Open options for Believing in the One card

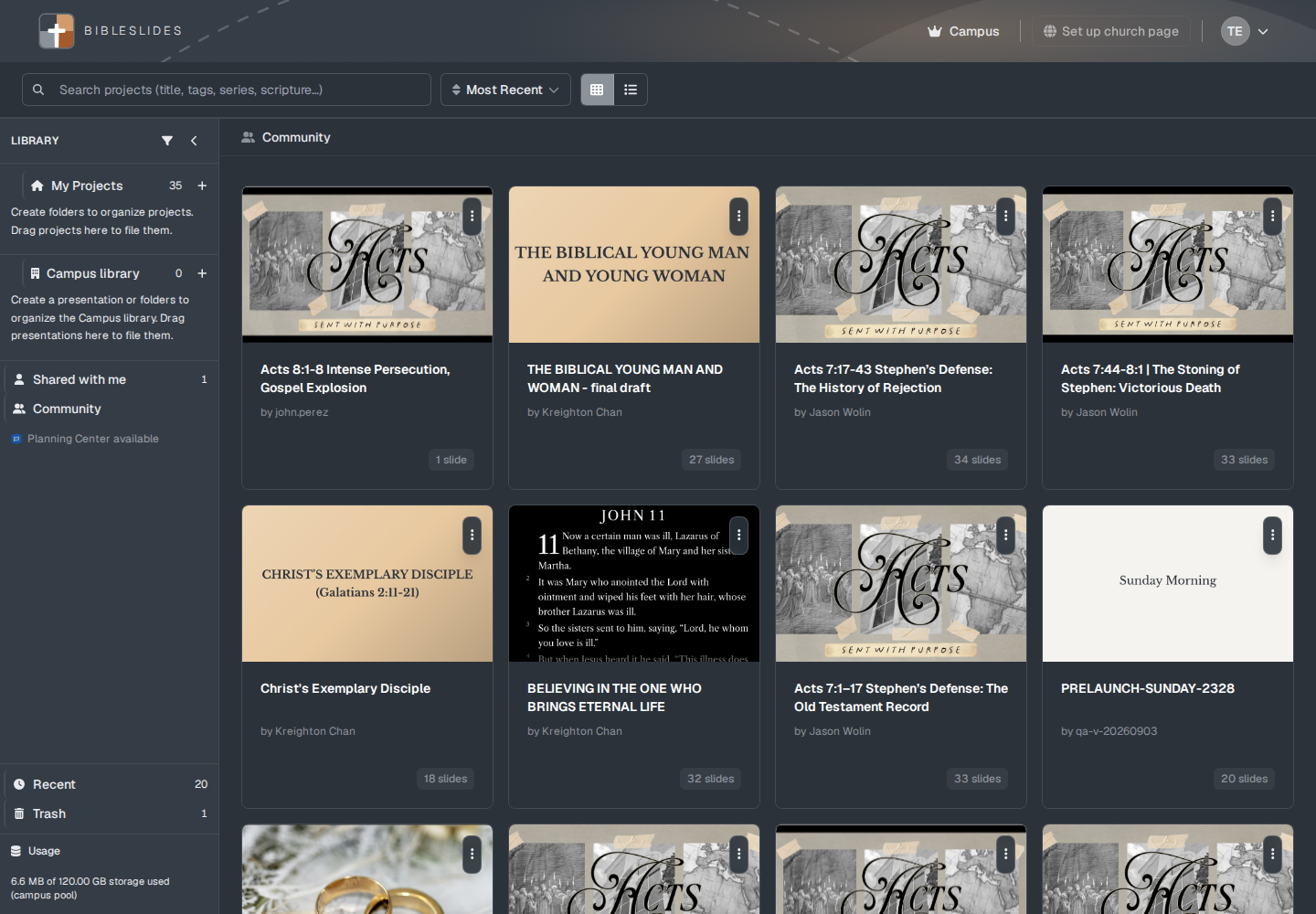(x=738, y=536)
